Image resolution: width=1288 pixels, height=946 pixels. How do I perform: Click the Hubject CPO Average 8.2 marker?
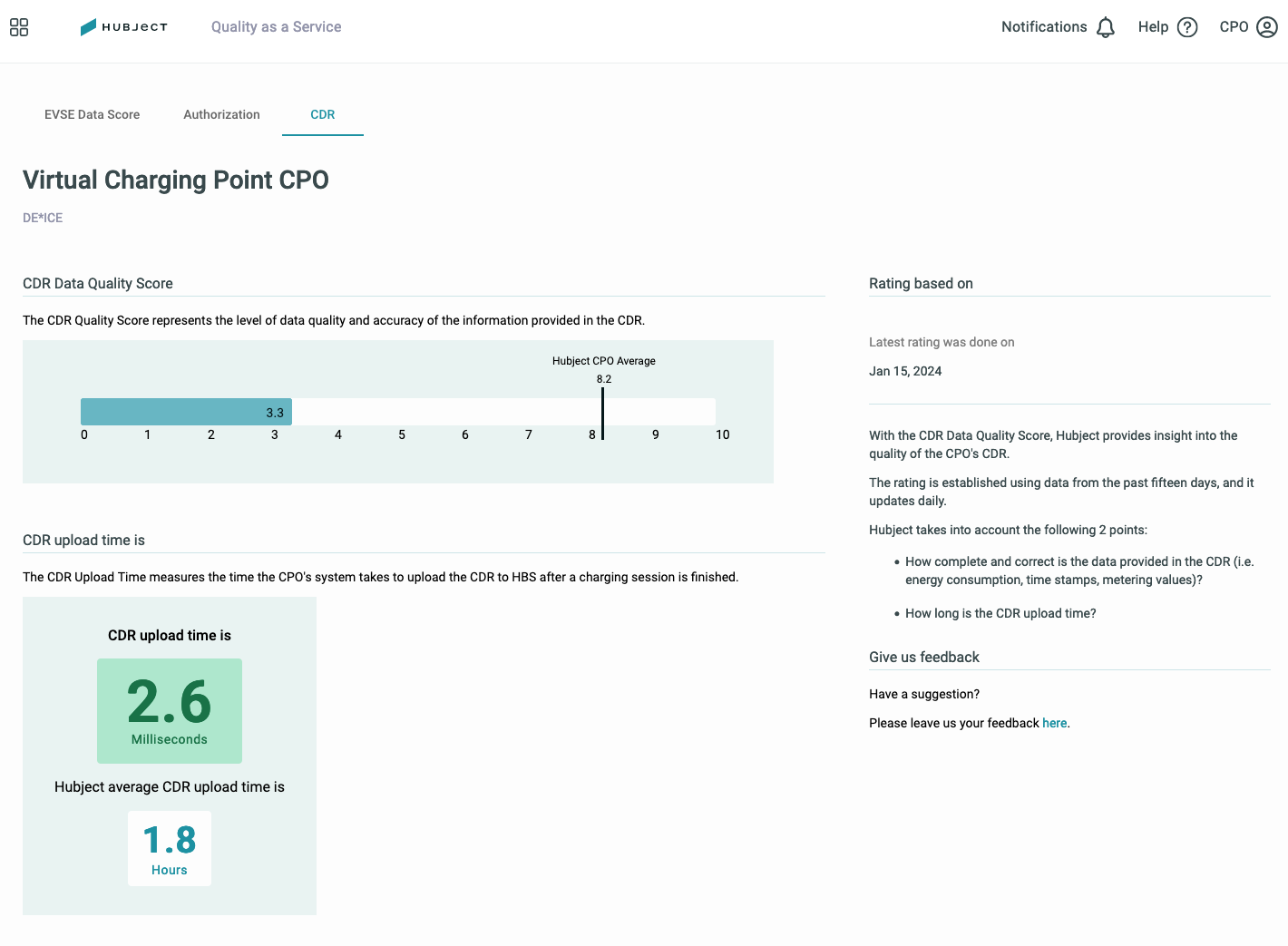tap(603, 413)
